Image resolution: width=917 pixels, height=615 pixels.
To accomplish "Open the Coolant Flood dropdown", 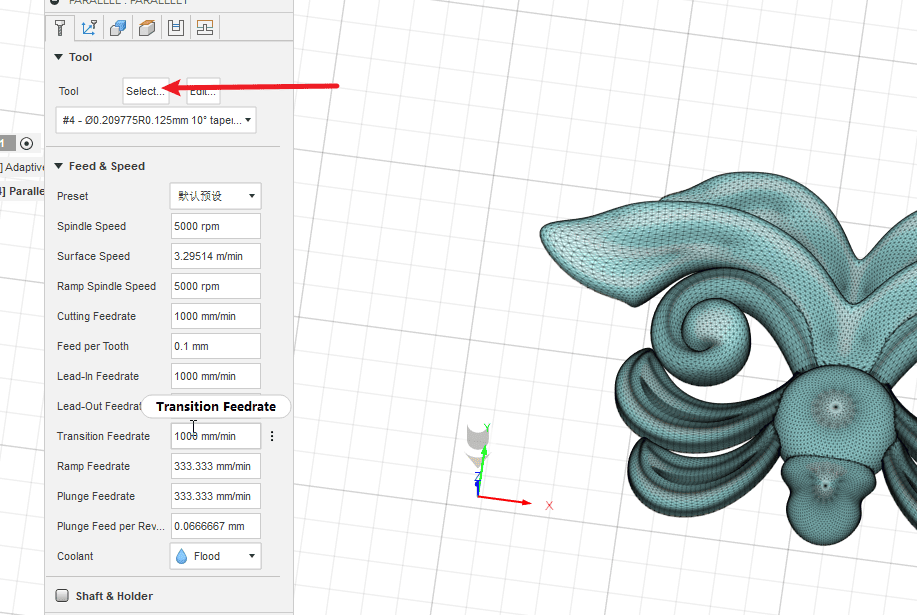I will tap(215, 556).
